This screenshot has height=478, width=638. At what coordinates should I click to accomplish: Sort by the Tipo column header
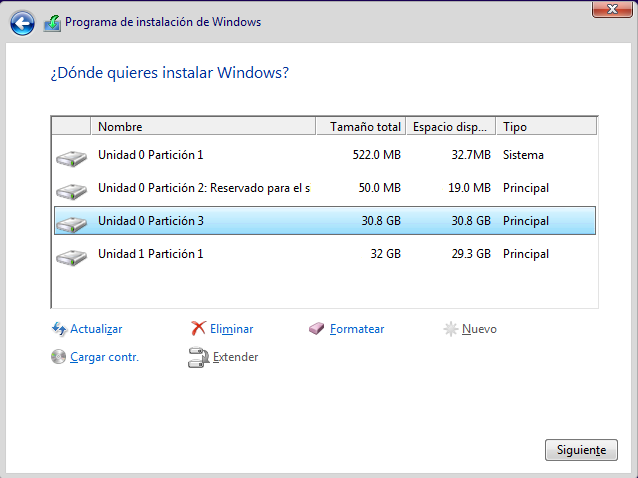pos(546,127)
